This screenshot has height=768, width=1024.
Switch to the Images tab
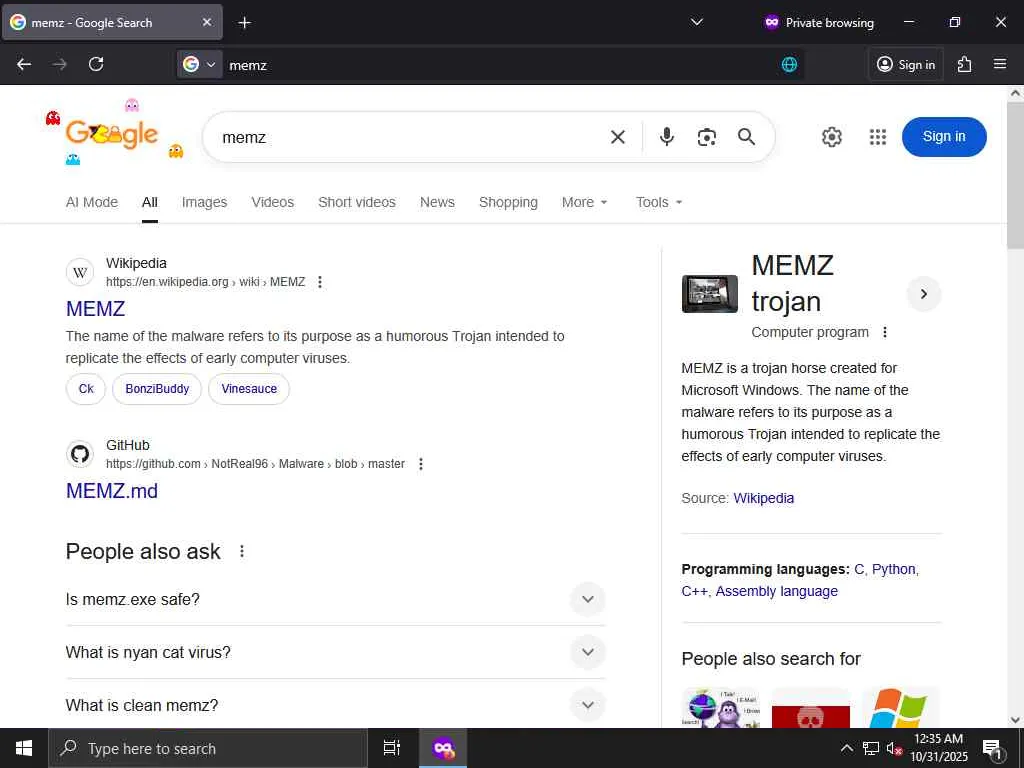204,202
